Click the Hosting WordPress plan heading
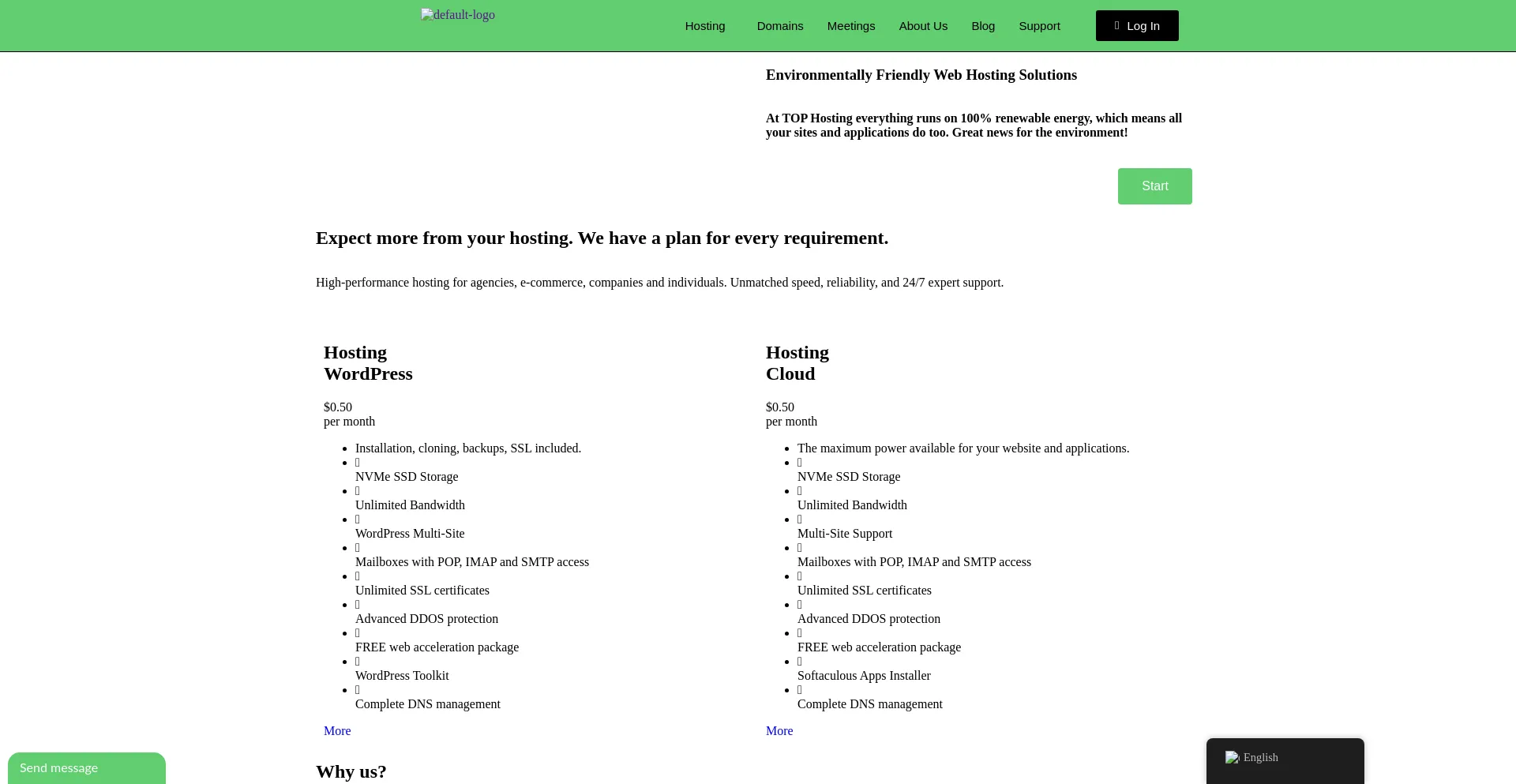The width and height of the screenshot is (1516, 784). (368, 363)
